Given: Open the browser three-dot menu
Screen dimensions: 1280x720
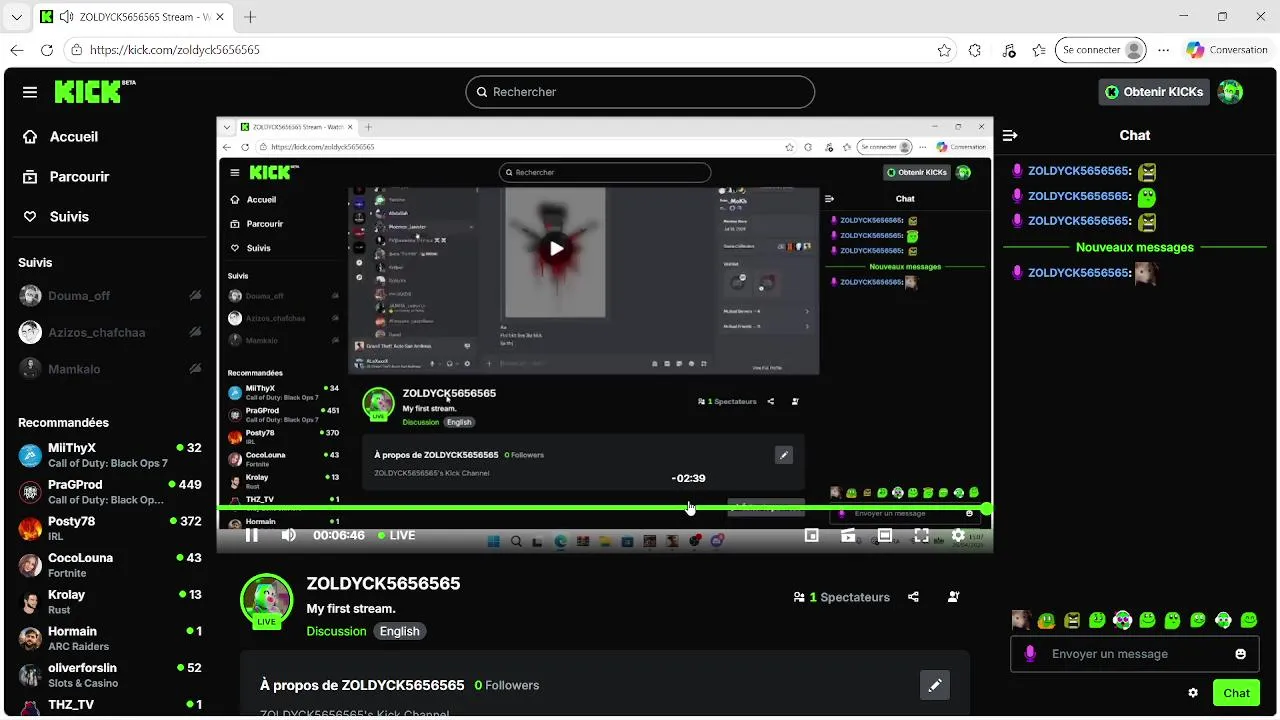Looking at the screenshot, I should click(1163, 50).
